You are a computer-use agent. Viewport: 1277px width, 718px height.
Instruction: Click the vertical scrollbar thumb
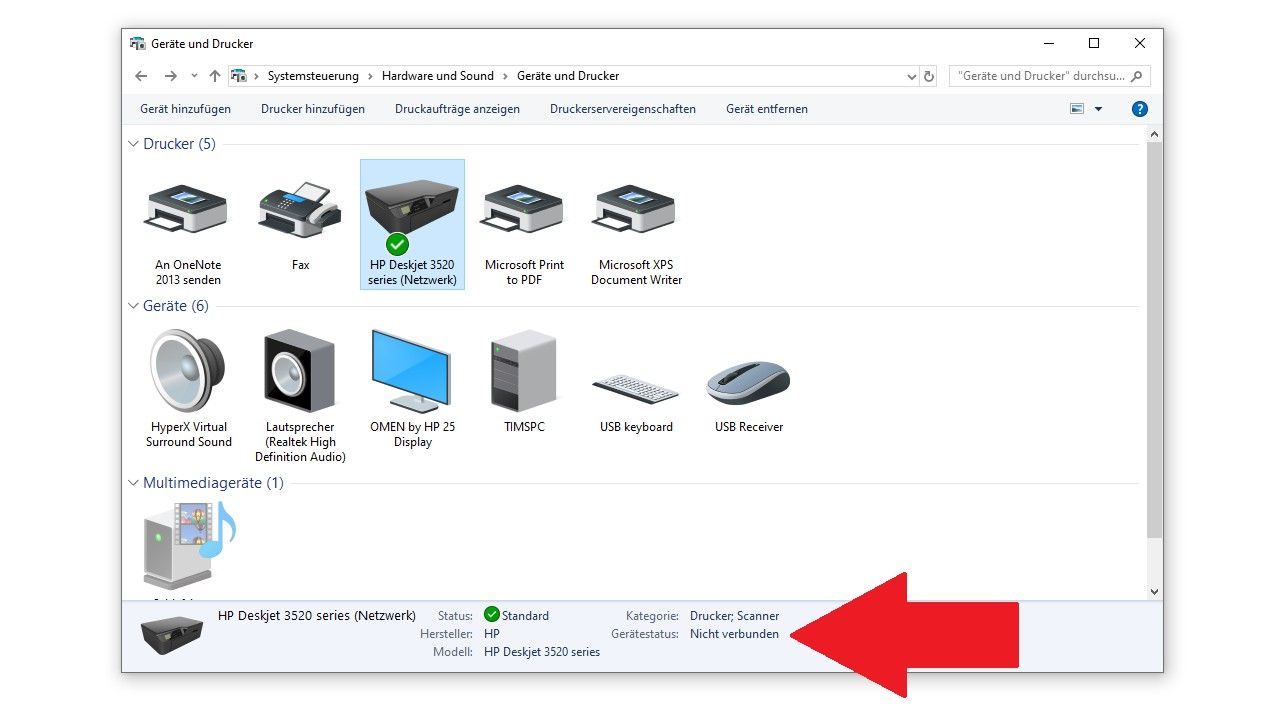pyautogui.click(x=1154, y=340)
